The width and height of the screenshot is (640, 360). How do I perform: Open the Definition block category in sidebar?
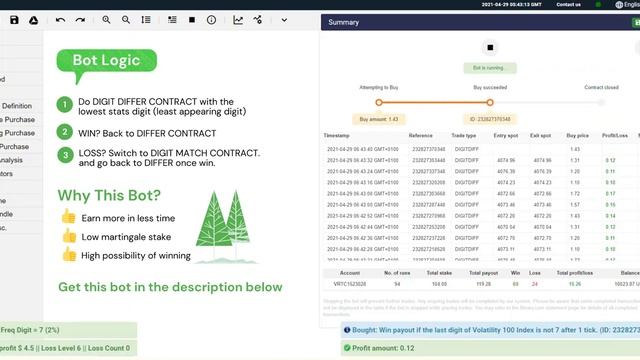click(x=16, y=106)
